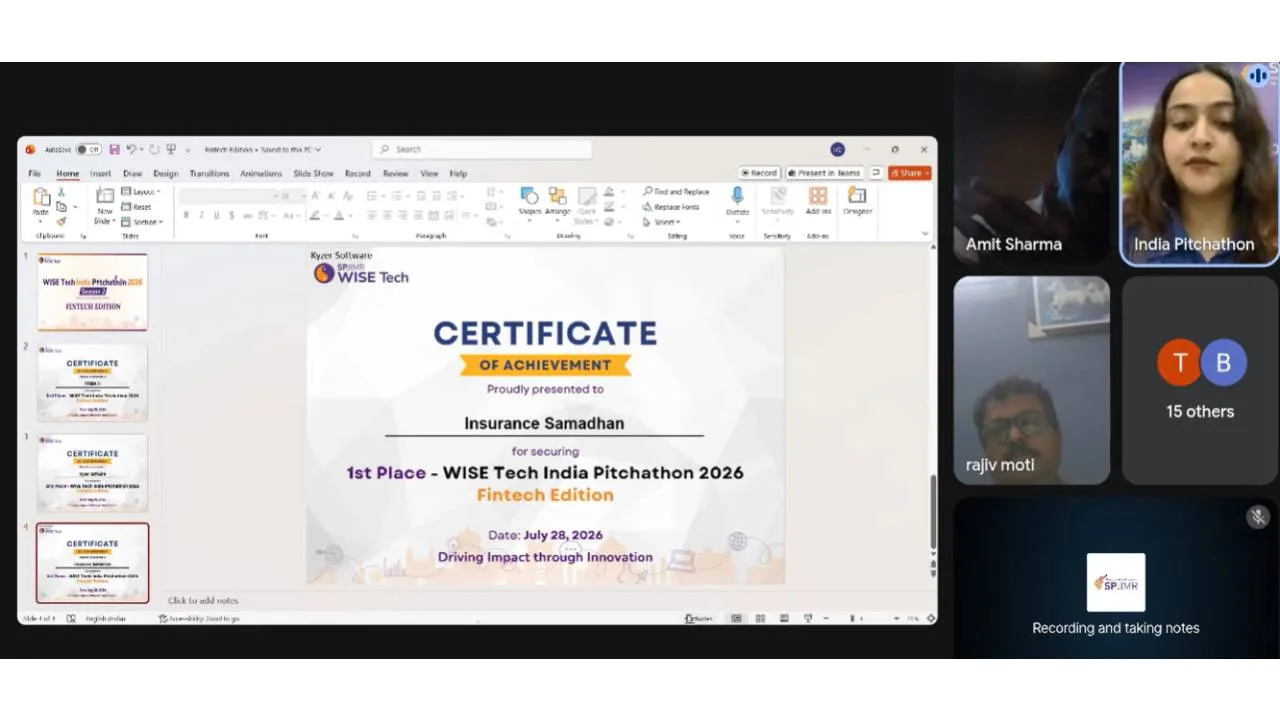Switch to Slide Sorter view icon
This screenshot has height=720, width=1280.
click(761, 618)
